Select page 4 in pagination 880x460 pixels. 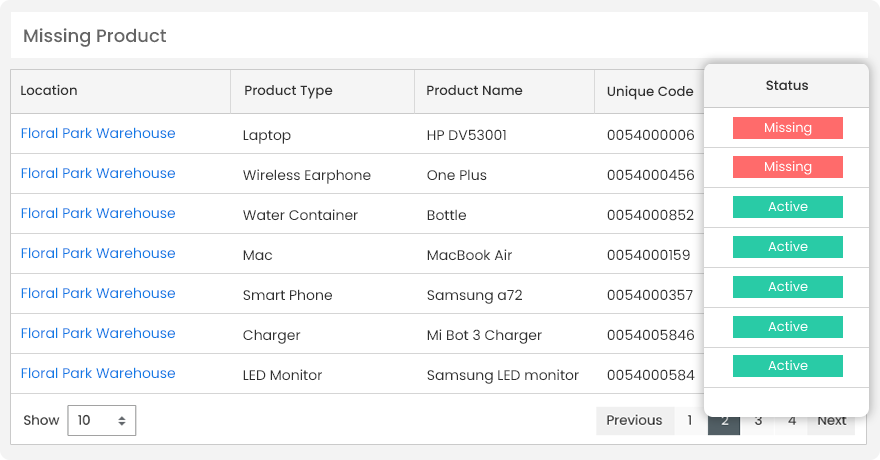[x=791, y=421]
